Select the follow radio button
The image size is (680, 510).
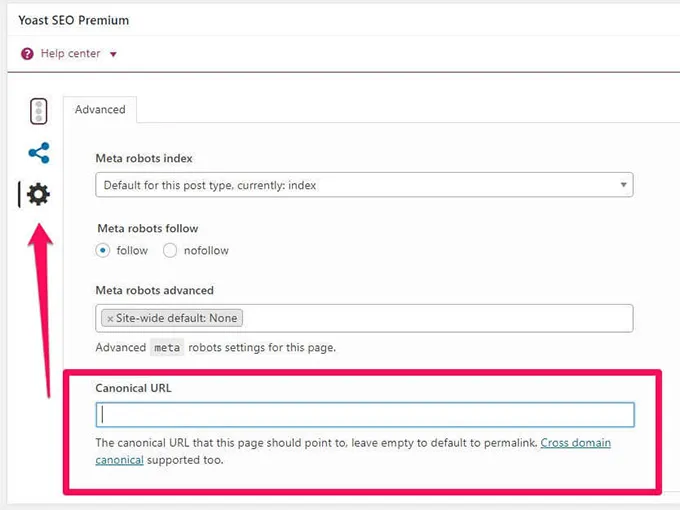104,250
